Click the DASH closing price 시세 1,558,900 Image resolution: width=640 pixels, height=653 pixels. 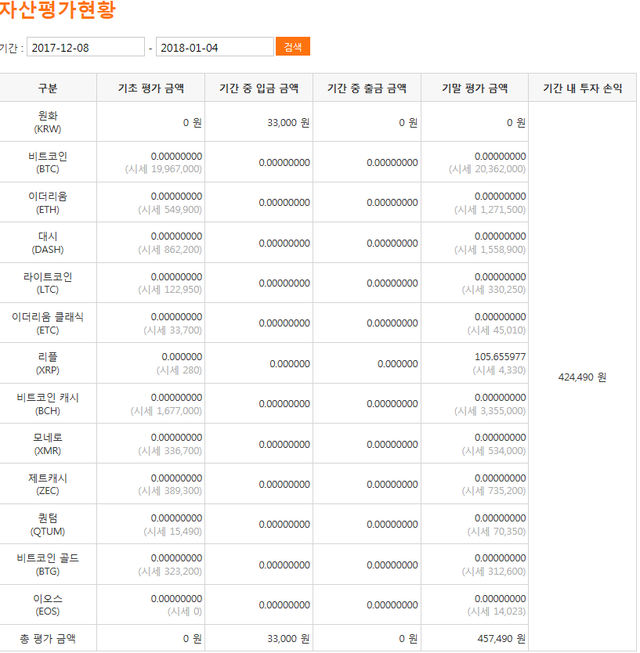pos(490,249)
